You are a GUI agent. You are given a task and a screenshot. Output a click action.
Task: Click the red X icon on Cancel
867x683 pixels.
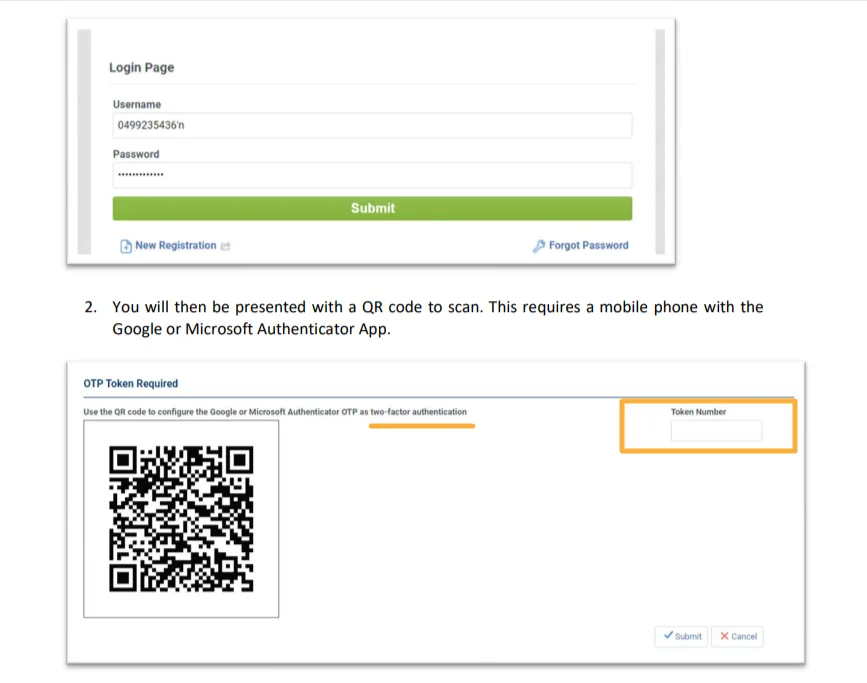724,636
